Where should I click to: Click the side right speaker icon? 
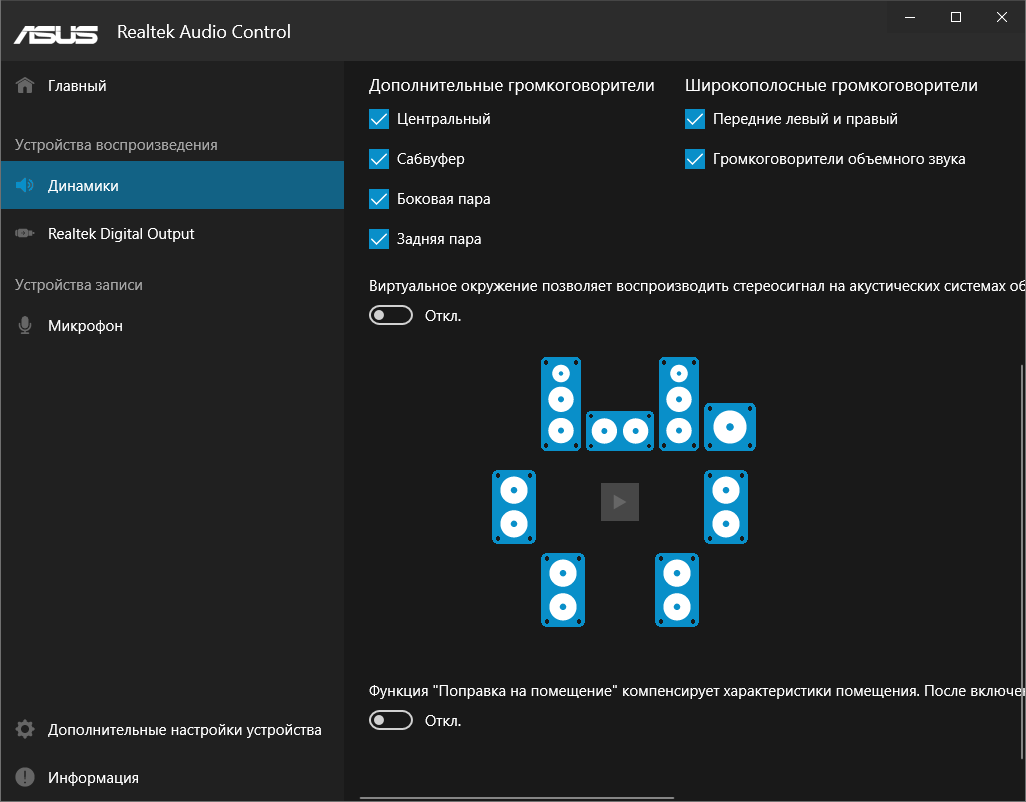(727, 507)
